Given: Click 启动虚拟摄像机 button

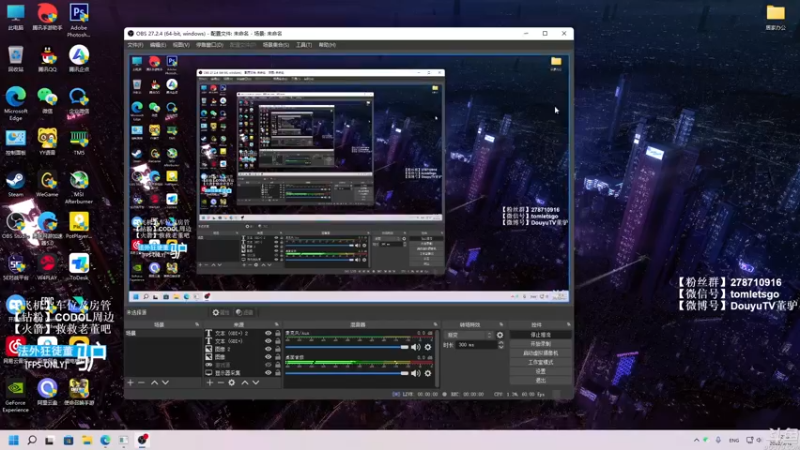Looking at the screenshot, I should [540, 353].
